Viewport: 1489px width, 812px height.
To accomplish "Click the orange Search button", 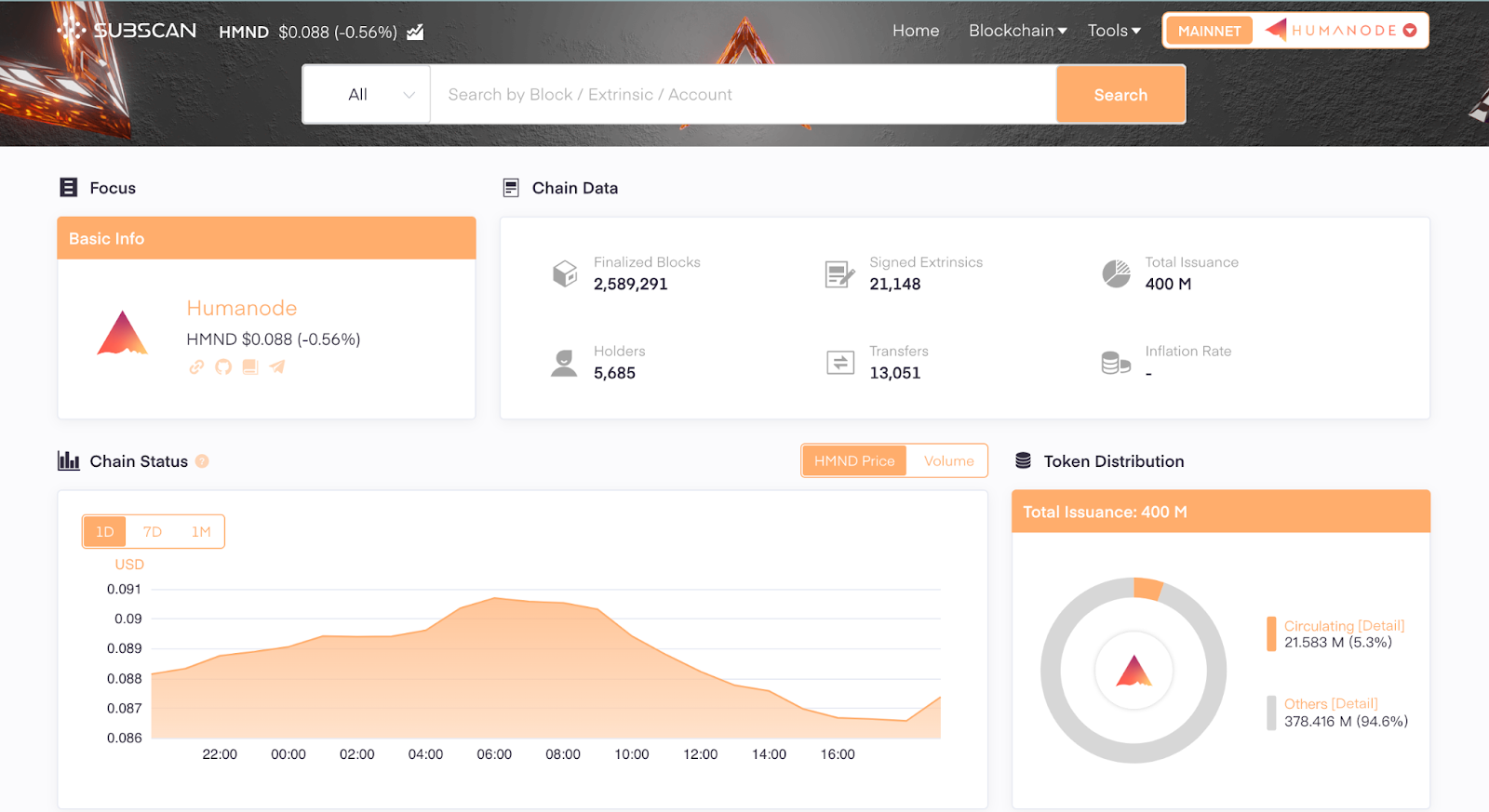I will pyautogui.click(x=1120, y=94).
